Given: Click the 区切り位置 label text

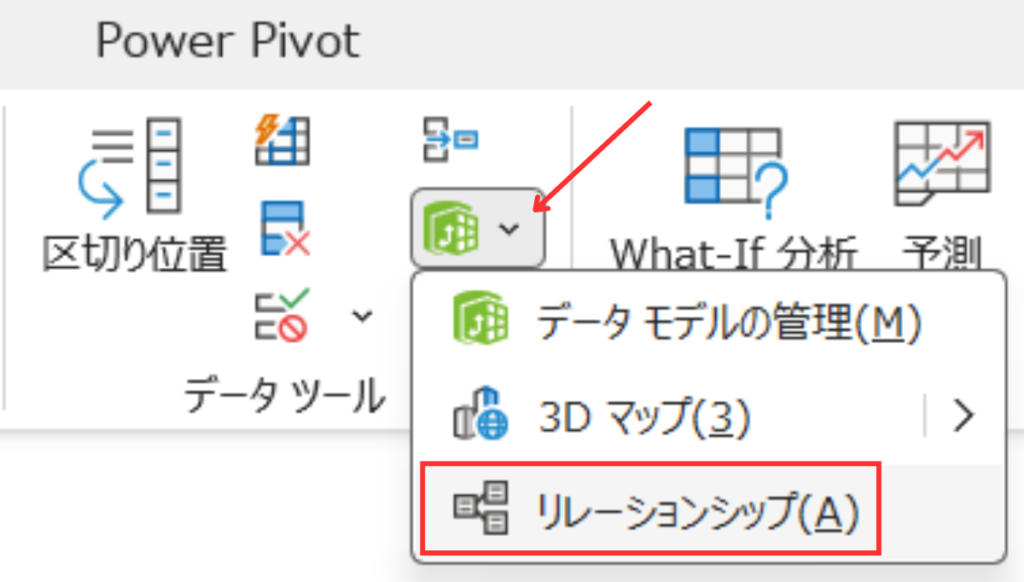Looking at the screenshot, I should coord(135,255).
